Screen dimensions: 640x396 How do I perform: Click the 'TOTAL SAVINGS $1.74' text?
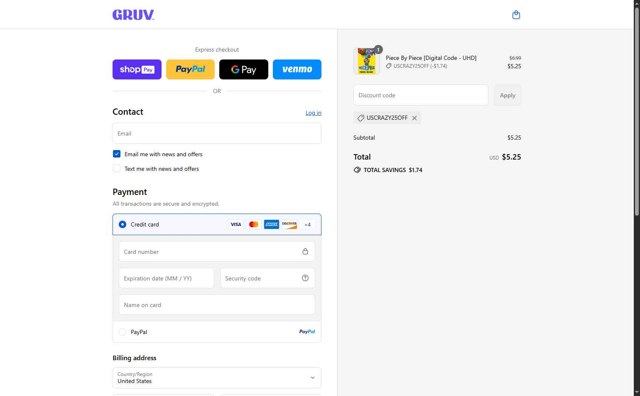coord(393,170)
